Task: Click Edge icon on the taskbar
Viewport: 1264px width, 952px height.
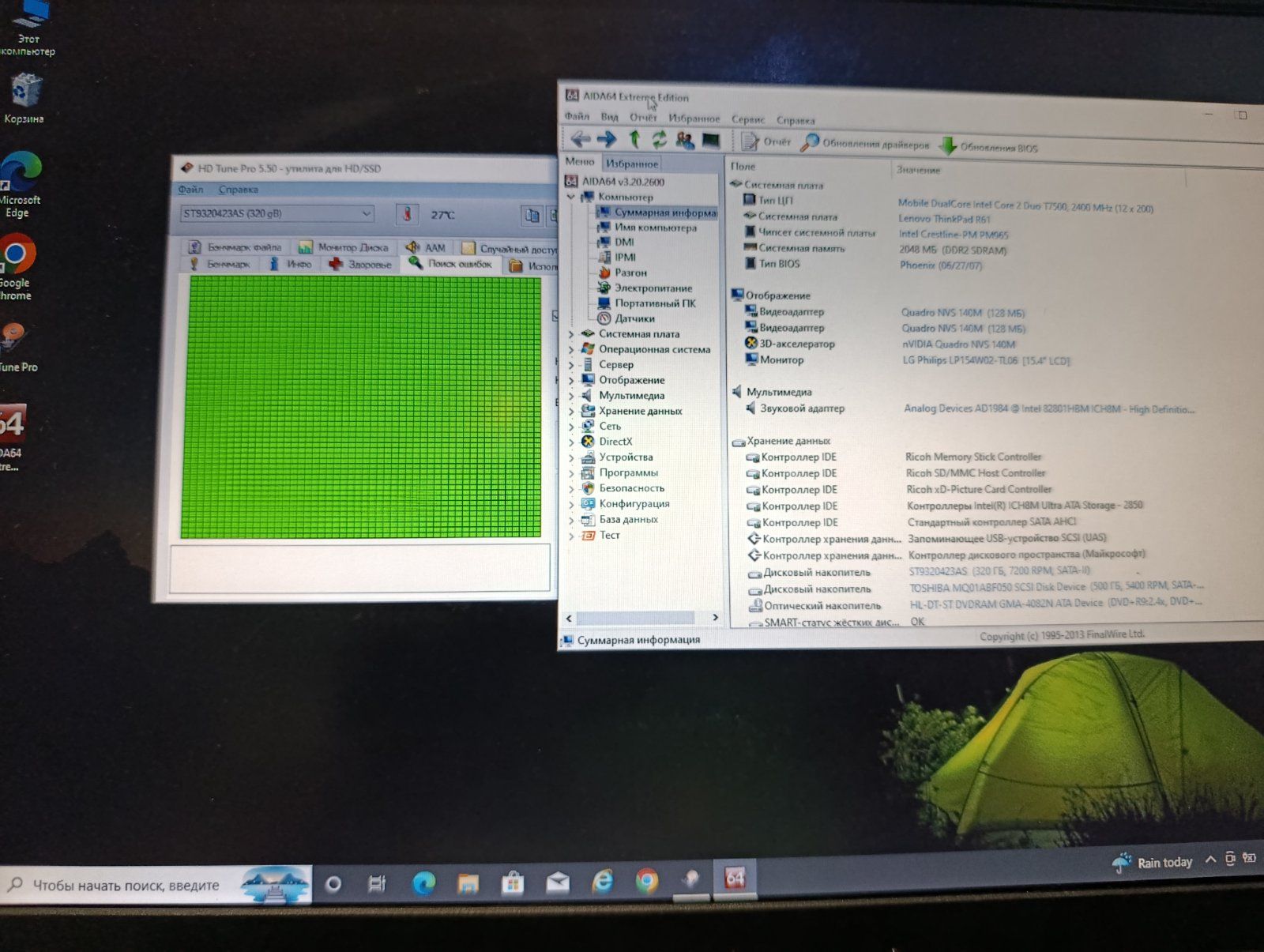Action: pyautogui.click(x=423, y=882)
